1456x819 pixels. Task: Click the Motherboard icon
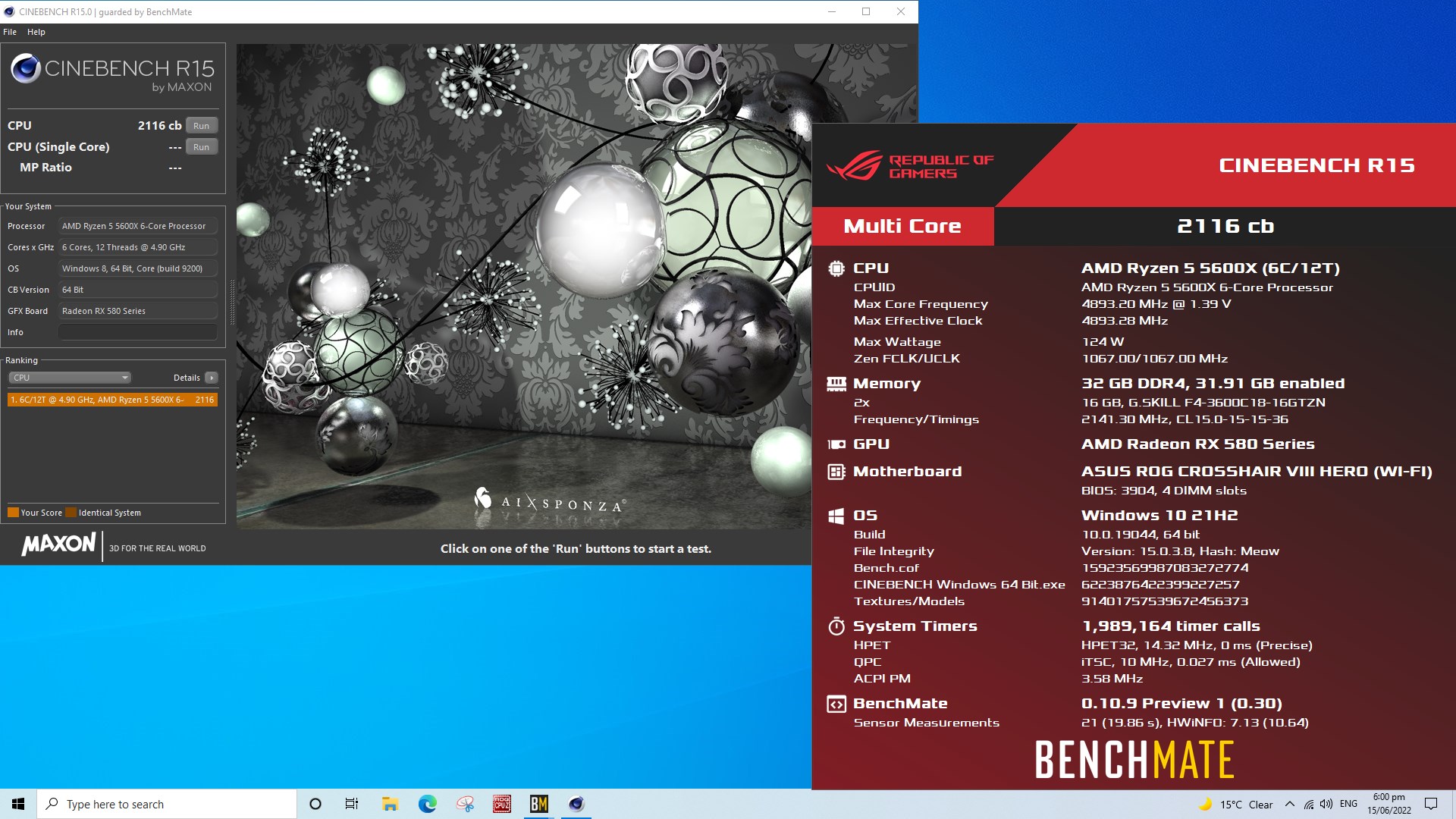(x=836, y=472)
